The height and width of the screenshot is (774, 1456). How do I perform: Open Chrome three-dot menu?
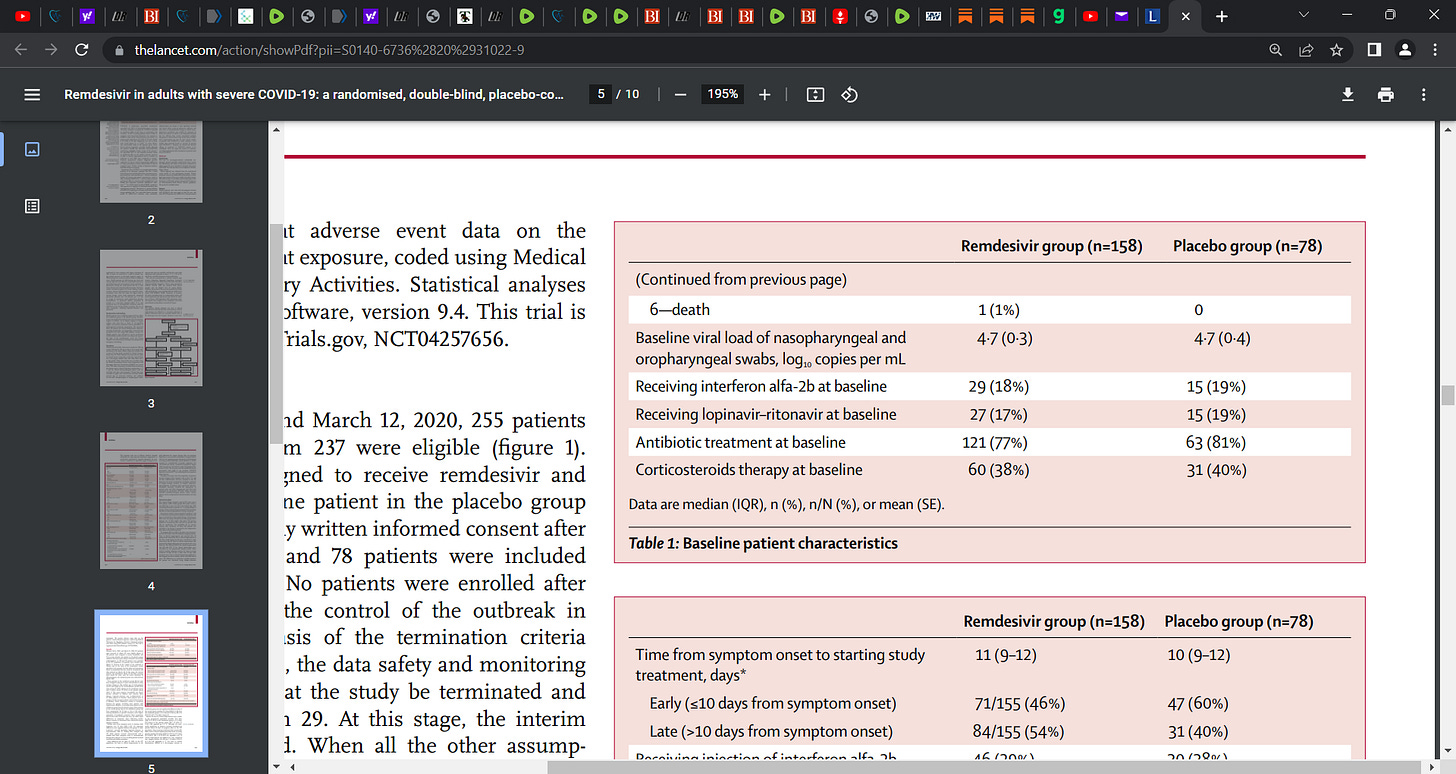click(1436, 49)
